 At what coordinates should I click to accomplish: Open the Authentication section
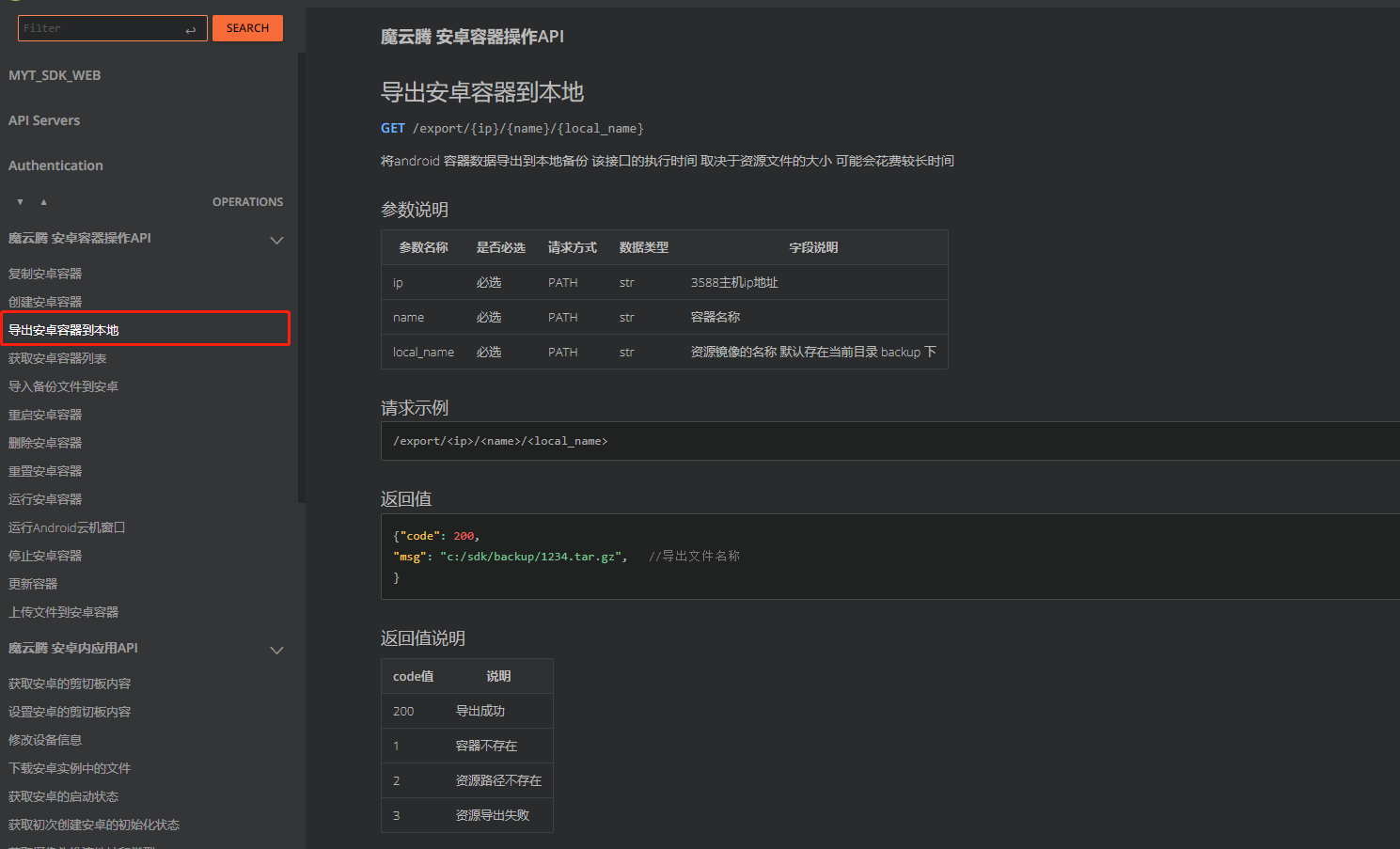point(55,165)
